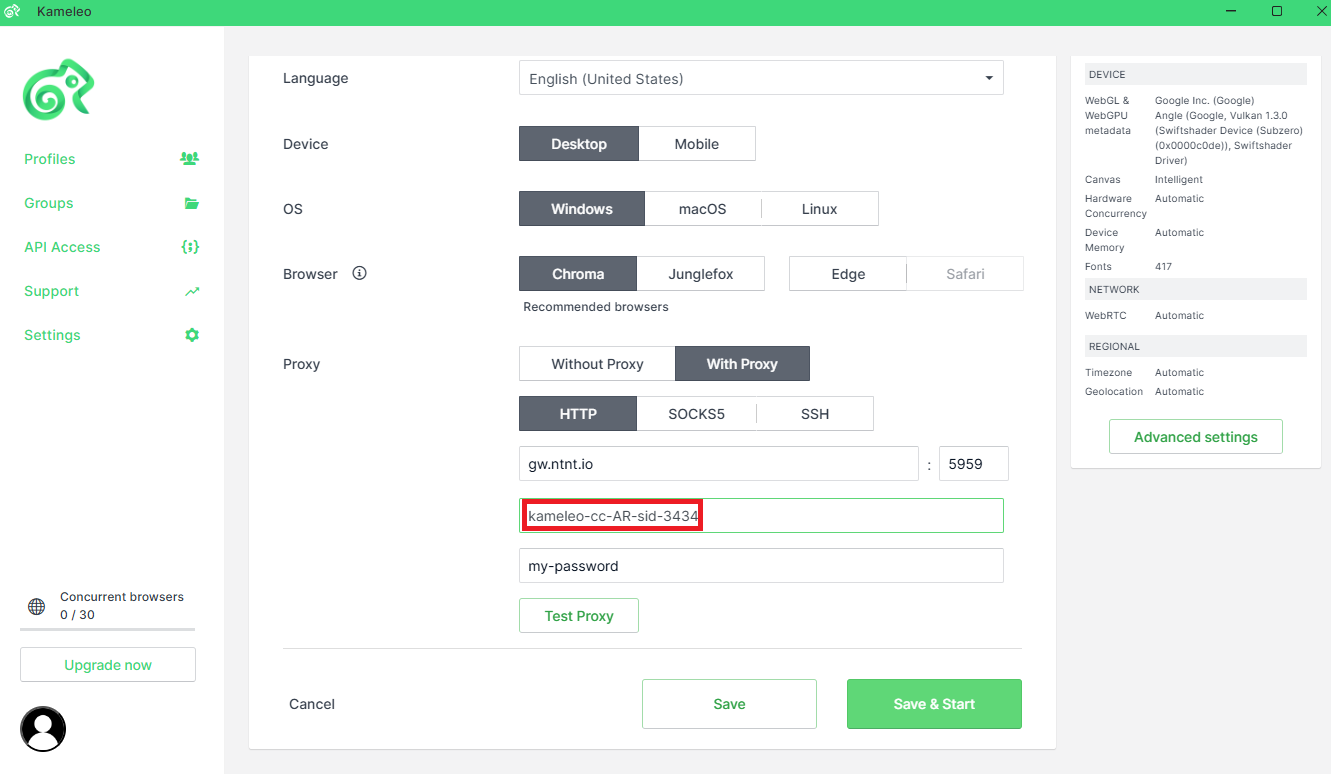The width and height of the screenshot is (1331, 774).
Task: Select the Safari browser
Action: click(x=965, y=274)
